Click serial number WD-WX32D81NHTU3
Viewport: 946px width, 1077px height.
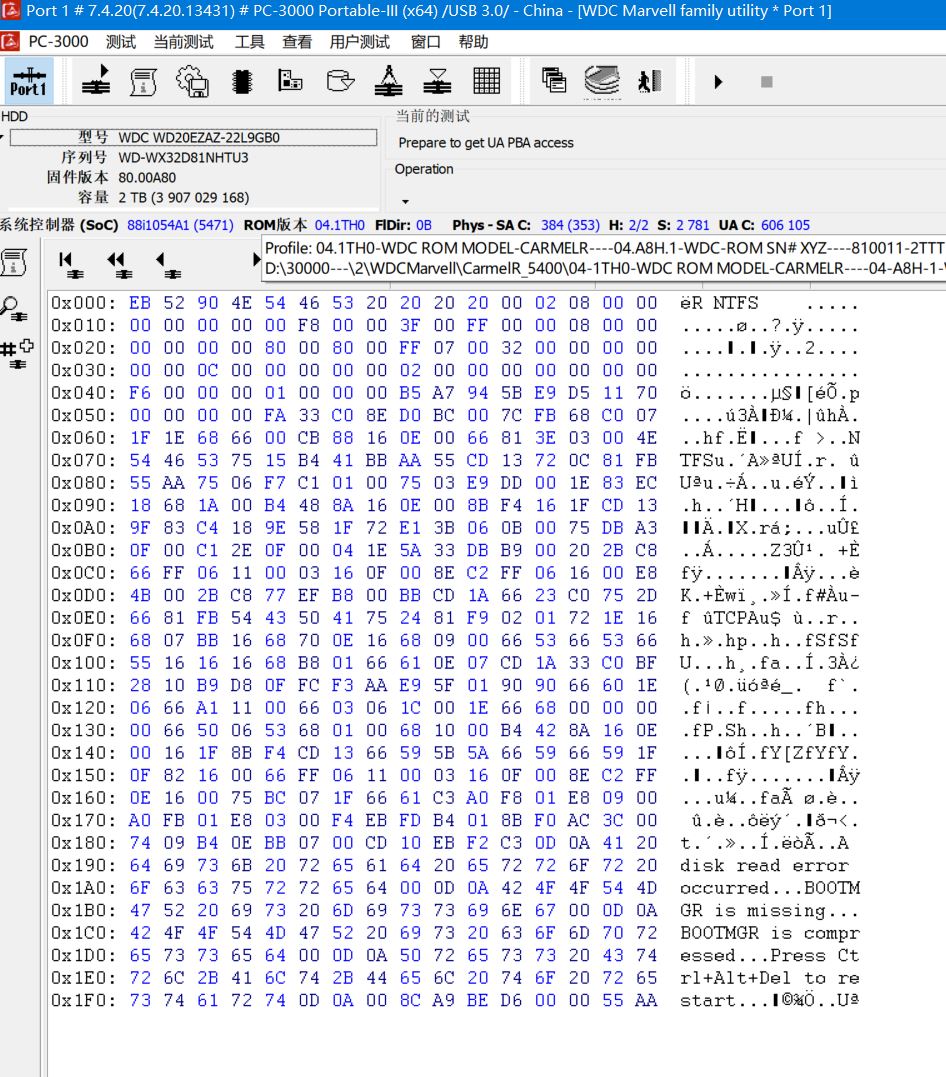tap(183, 157)
